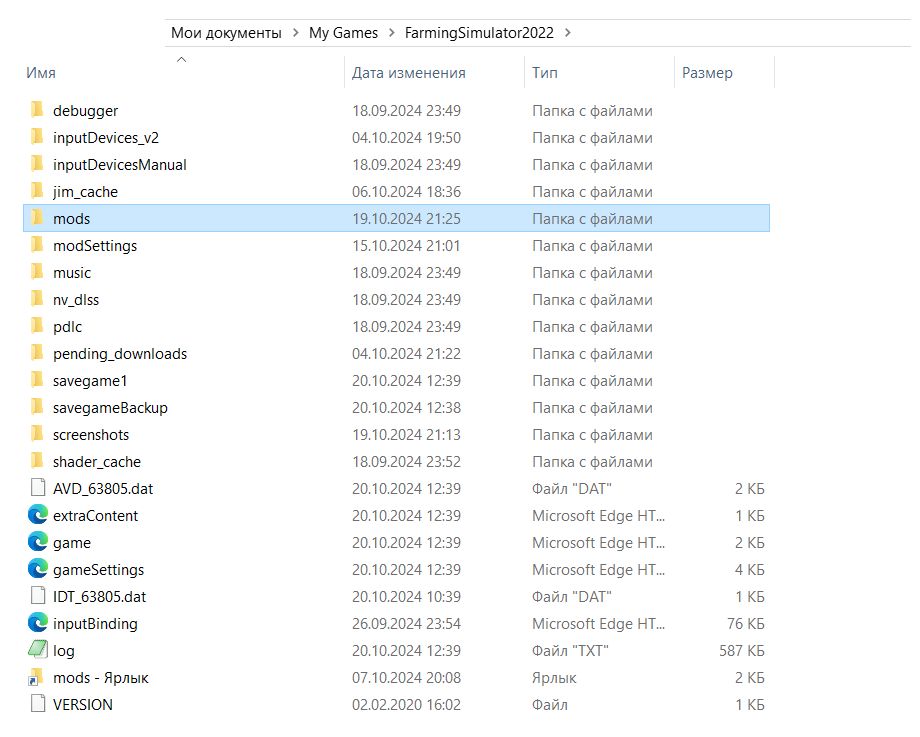Click the Edge icon beside inputBinding
This screenshot has width=920, height=737.
(38, 624)
